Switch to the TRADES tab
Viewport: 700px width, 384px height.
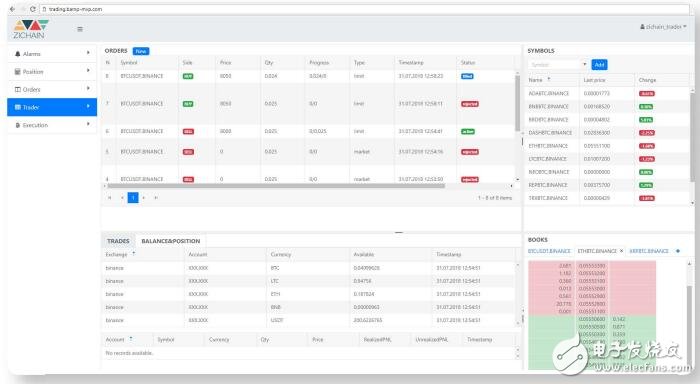coord(118,241)
